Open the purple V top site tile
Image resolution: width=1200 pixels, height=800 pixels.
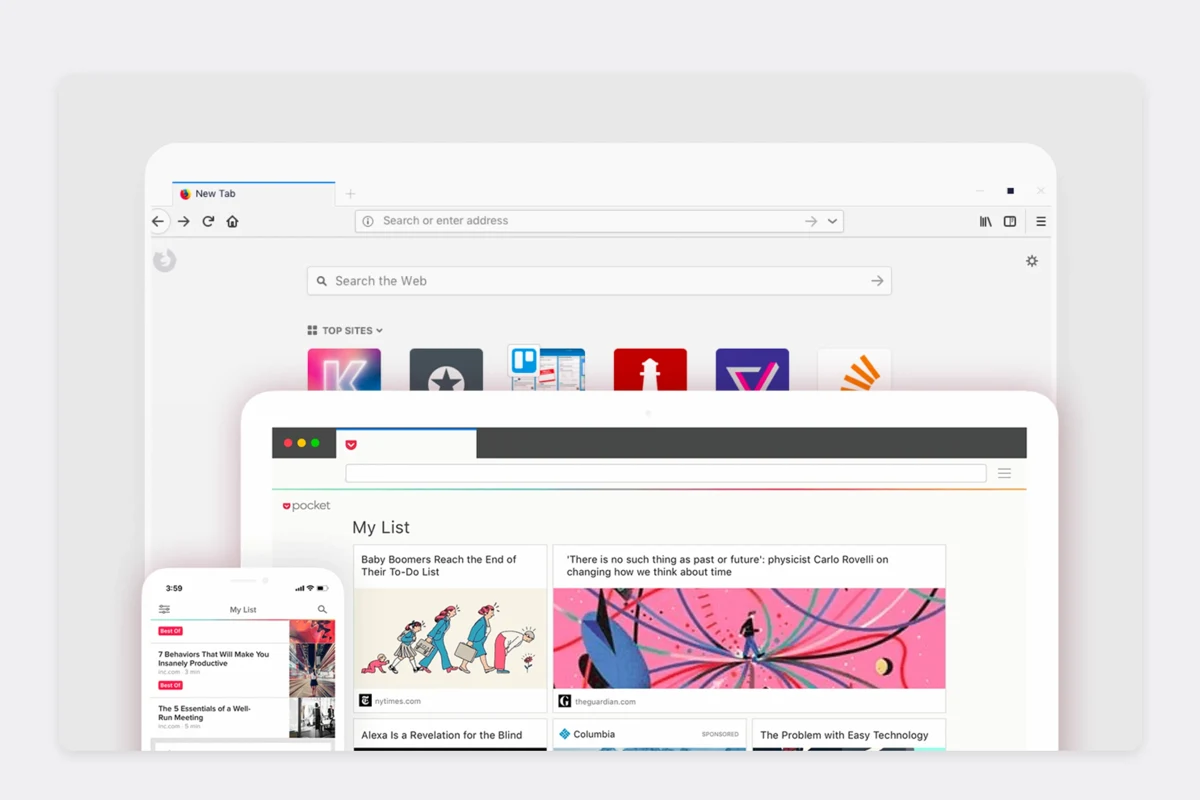[x=752, y=369]
